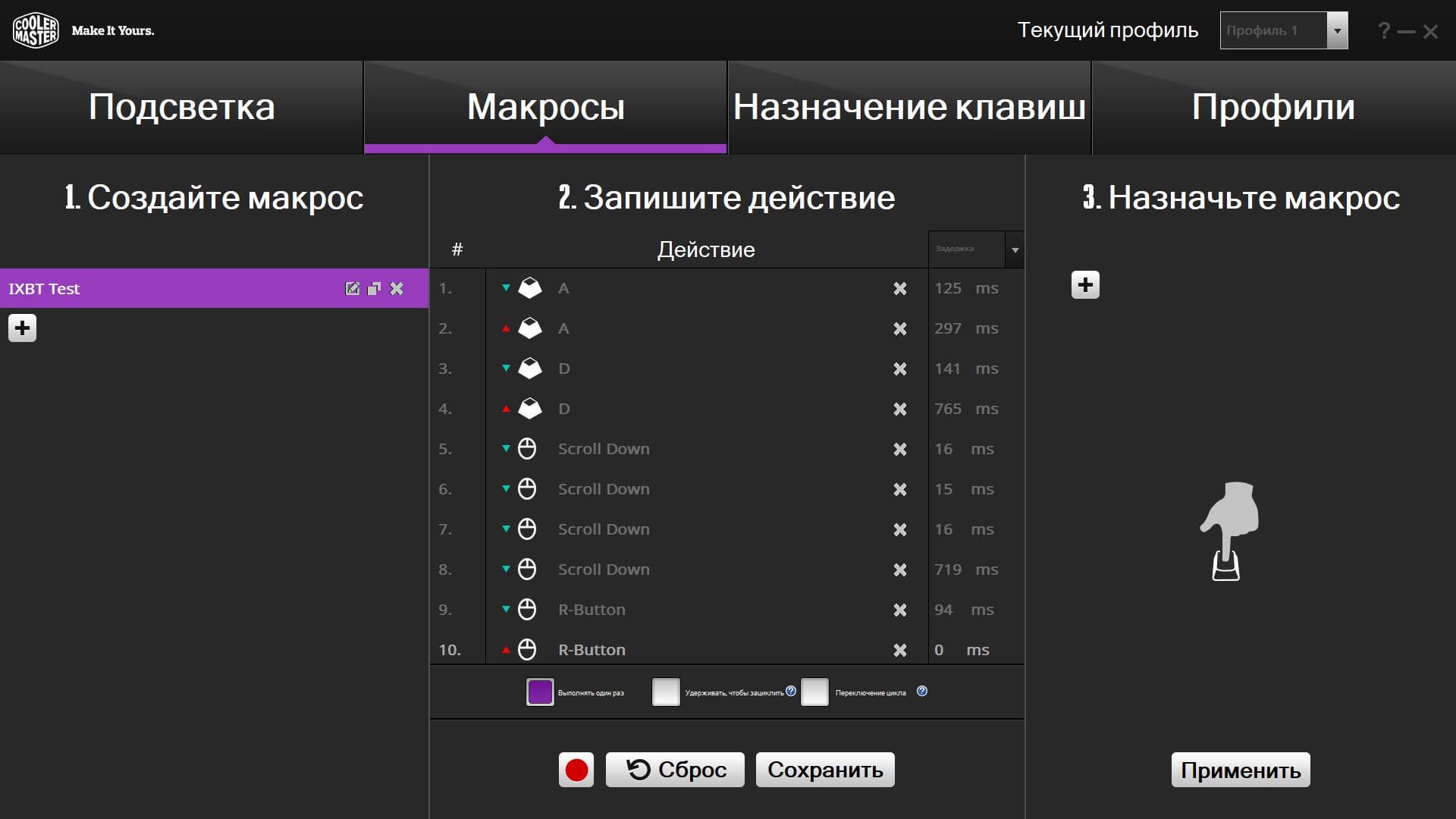The image size is (1456, 819).
Task: Enable the cycle toggle checkbox
Action: [x=814, y=692]
